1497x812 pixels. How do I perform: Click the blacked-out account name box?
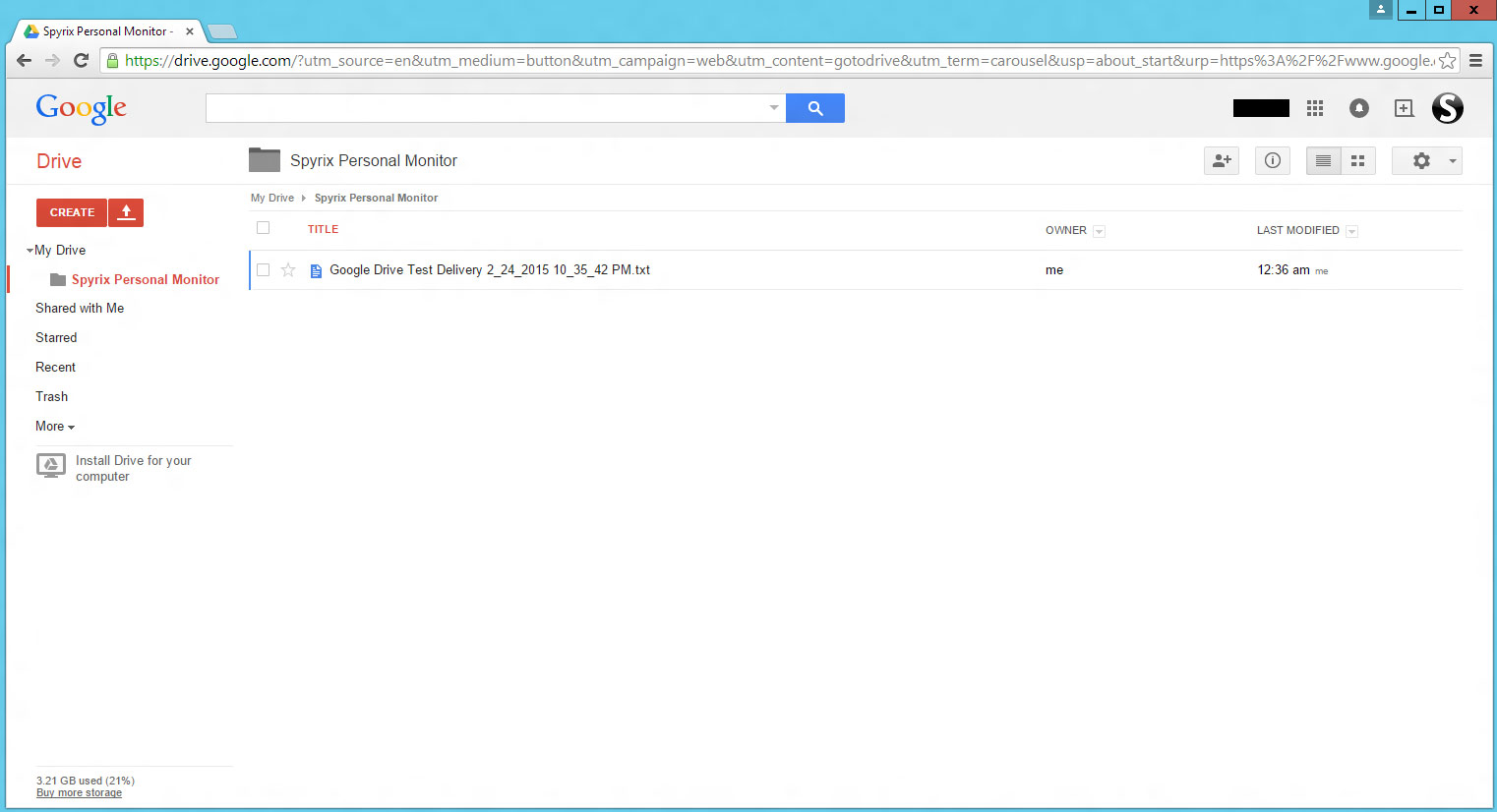click(x=1261, y=108)
